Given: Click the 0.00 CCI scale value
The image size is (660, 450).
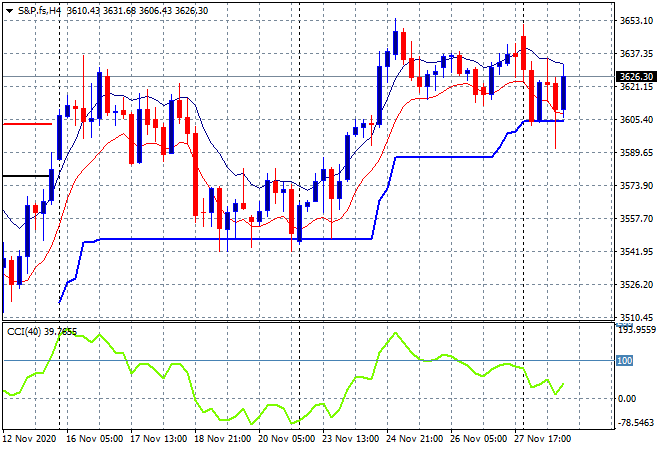Looking at the screenshot, I should coord(627,399).
